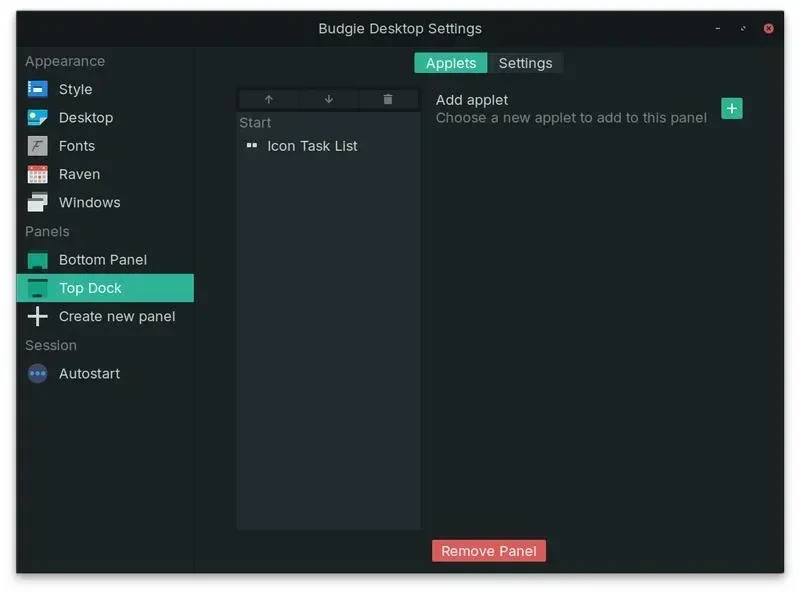
Task: Click the Top Dock panel icon
Action: (x=37, y=288)
